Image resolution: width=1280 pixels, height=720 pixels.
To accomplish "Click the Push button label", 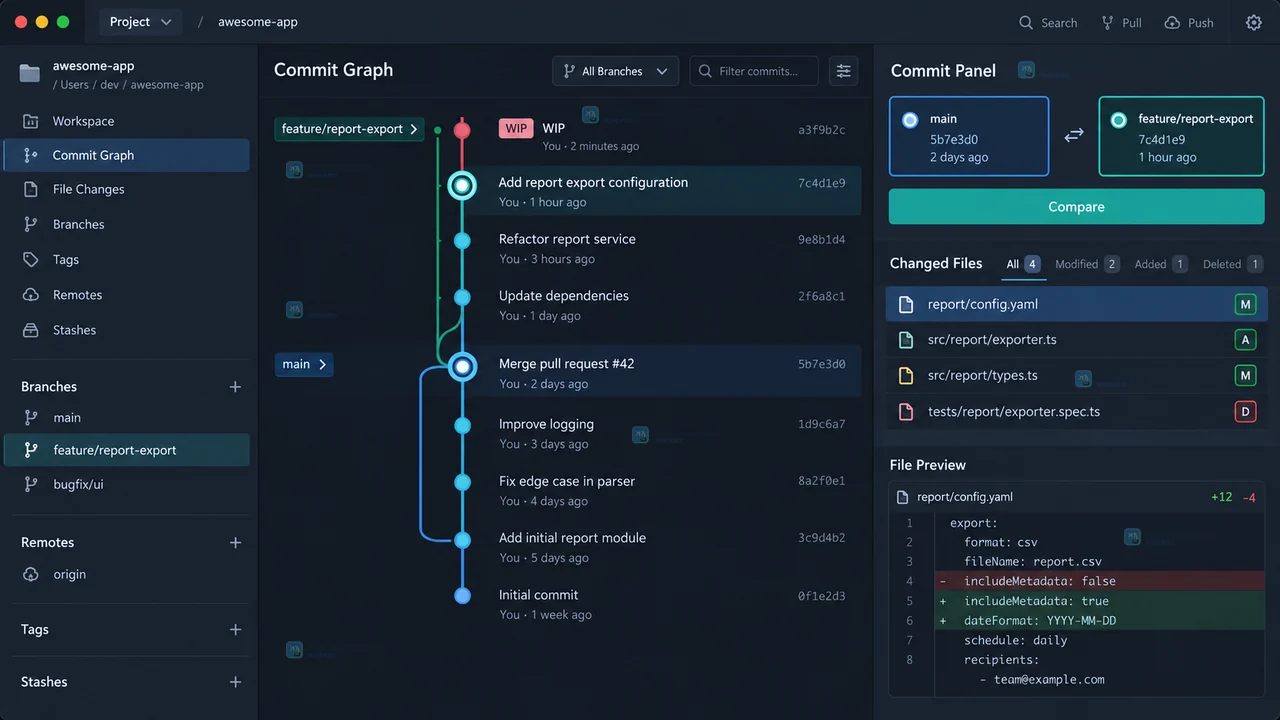I will [1201, 23].
